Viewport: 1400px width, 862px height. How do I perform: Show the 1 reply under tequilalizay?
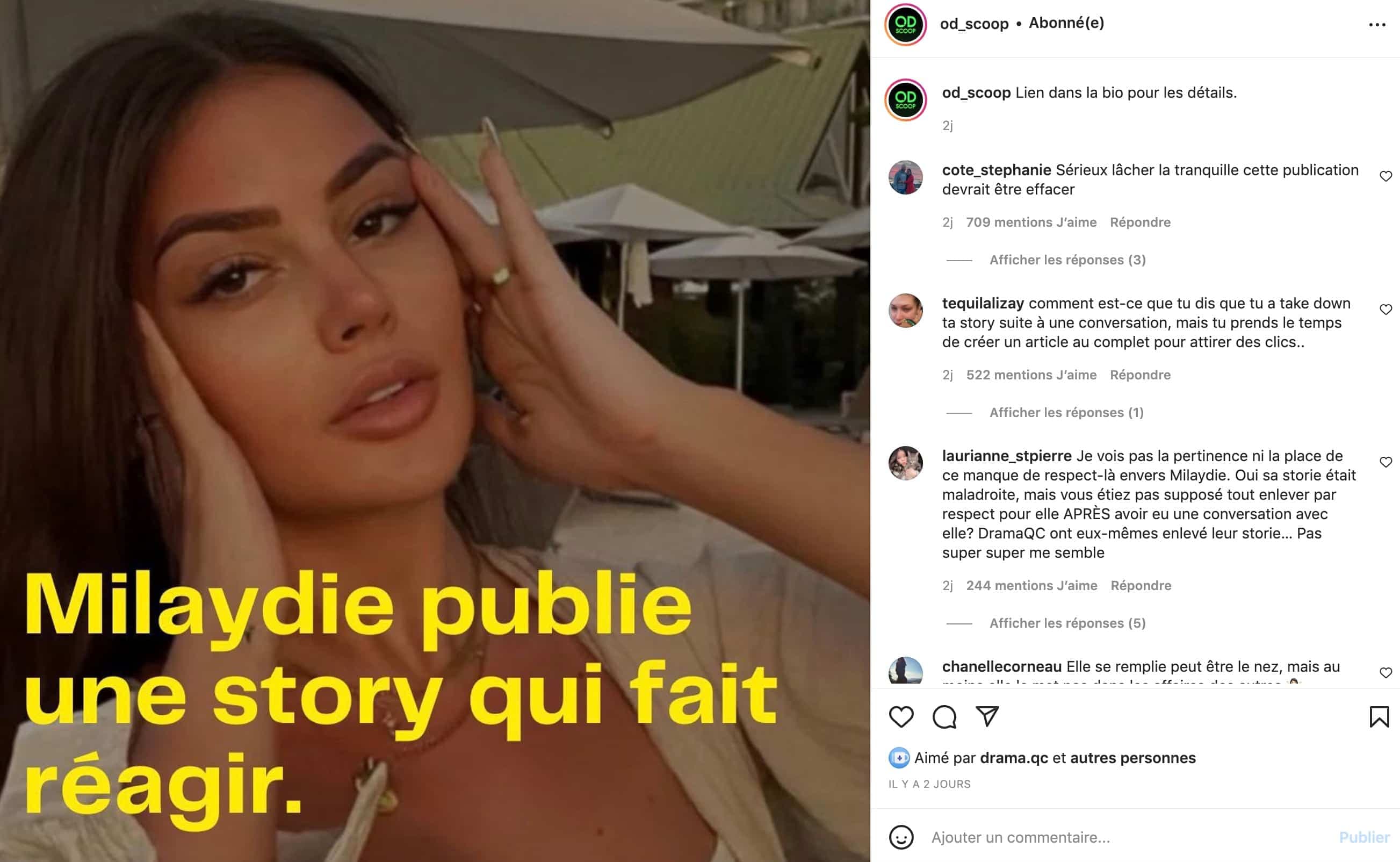(x=1066, y=413)
